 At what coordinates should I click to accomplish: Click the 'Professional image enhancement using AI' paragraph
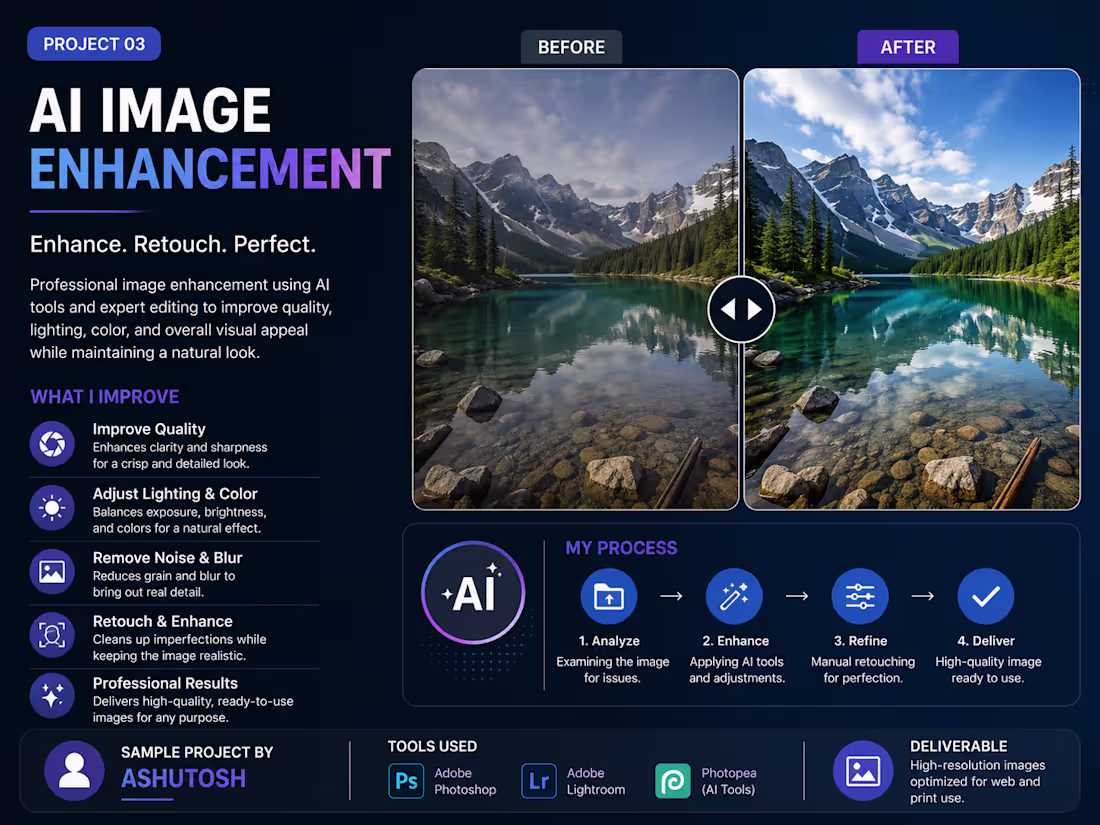[181, 318]
